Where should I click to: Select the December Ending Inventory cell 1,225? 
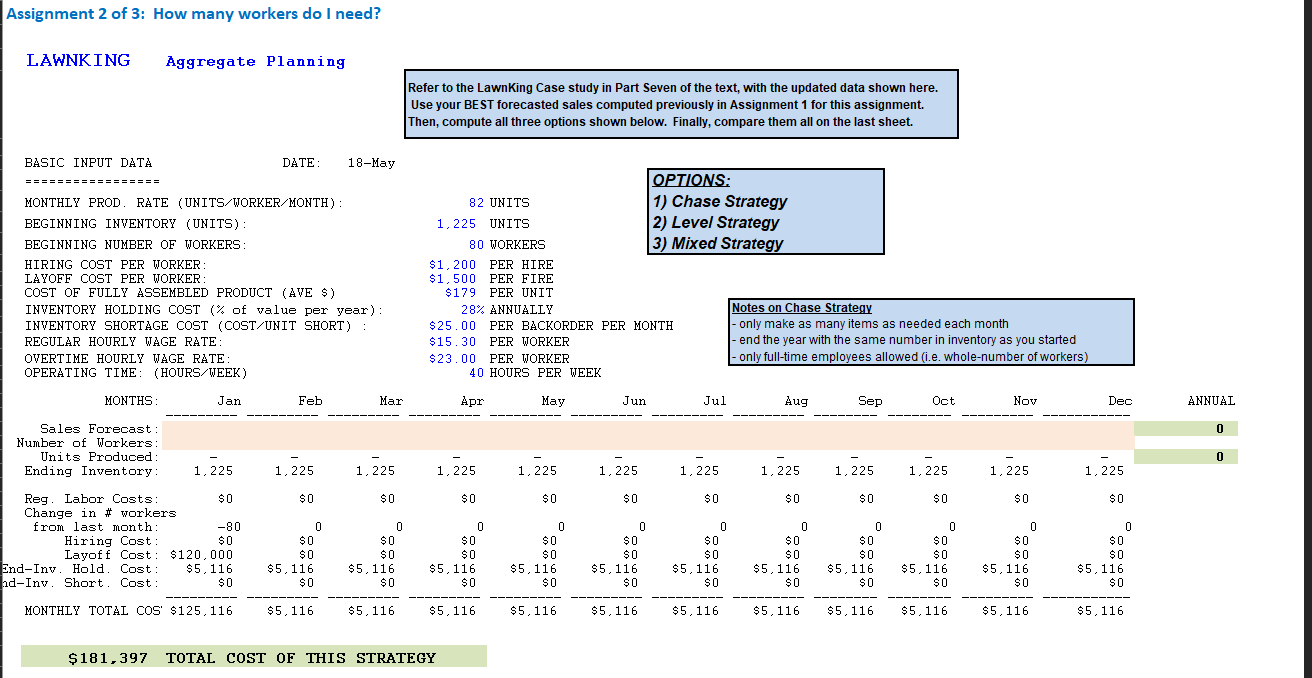tap(1104, 471)
